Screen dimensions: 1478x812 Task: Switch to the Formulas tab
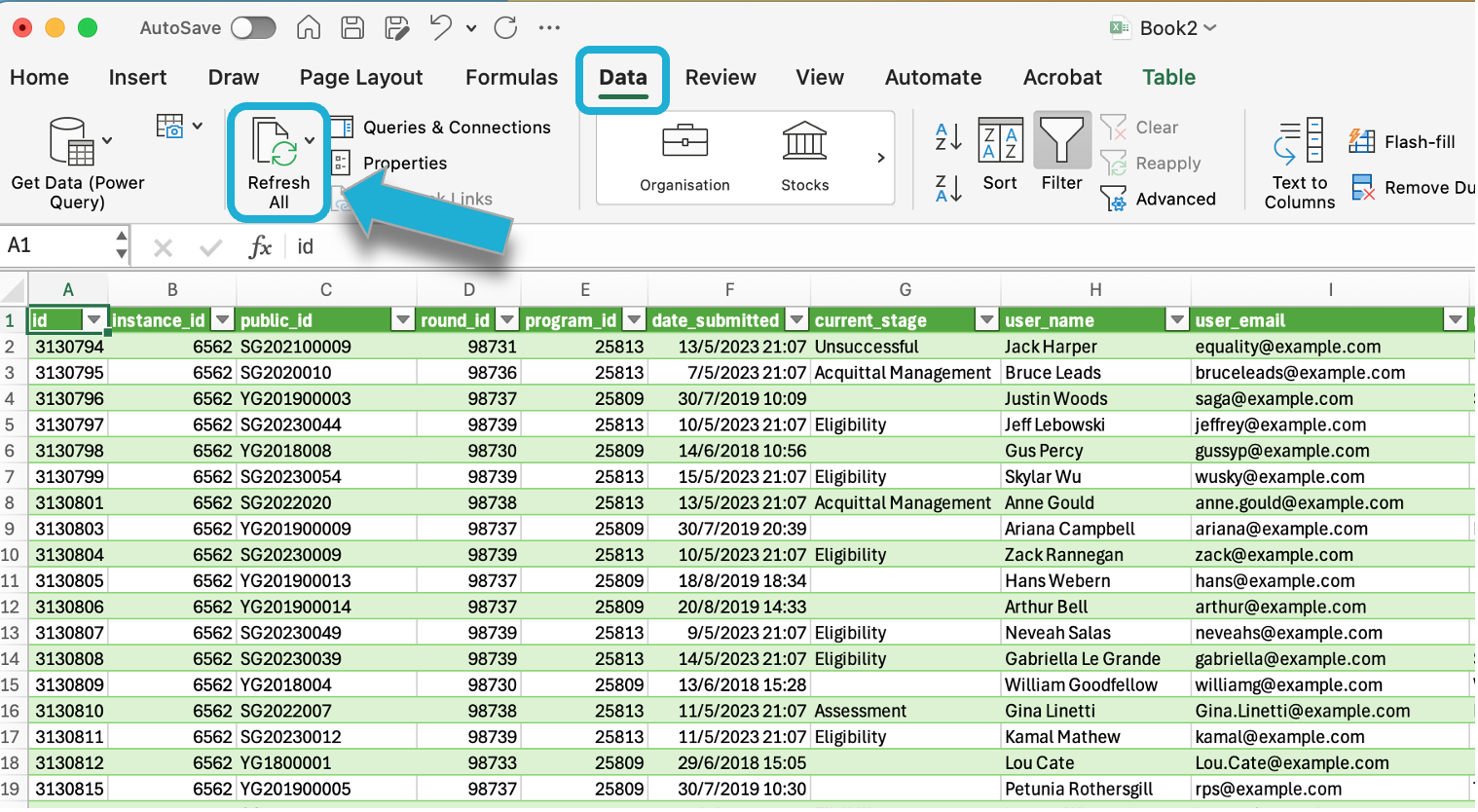tap(511, 78)
